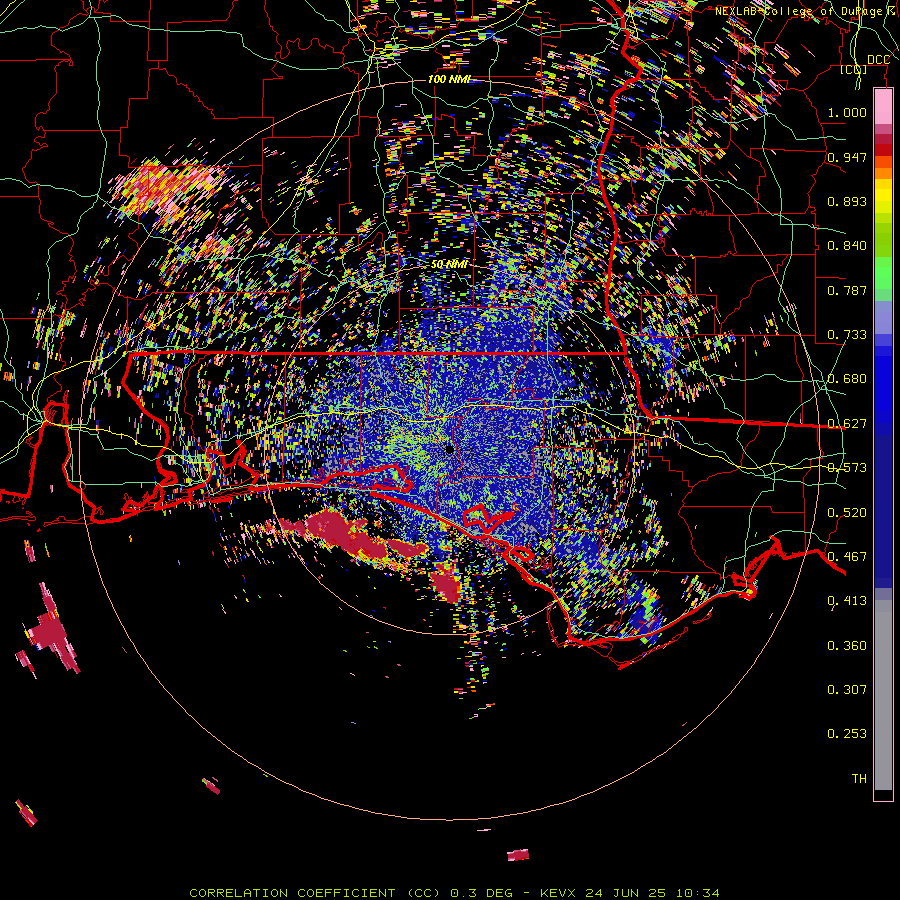
Task: Click the 0.787 color scale label
Action: click(x=847, y=290)
